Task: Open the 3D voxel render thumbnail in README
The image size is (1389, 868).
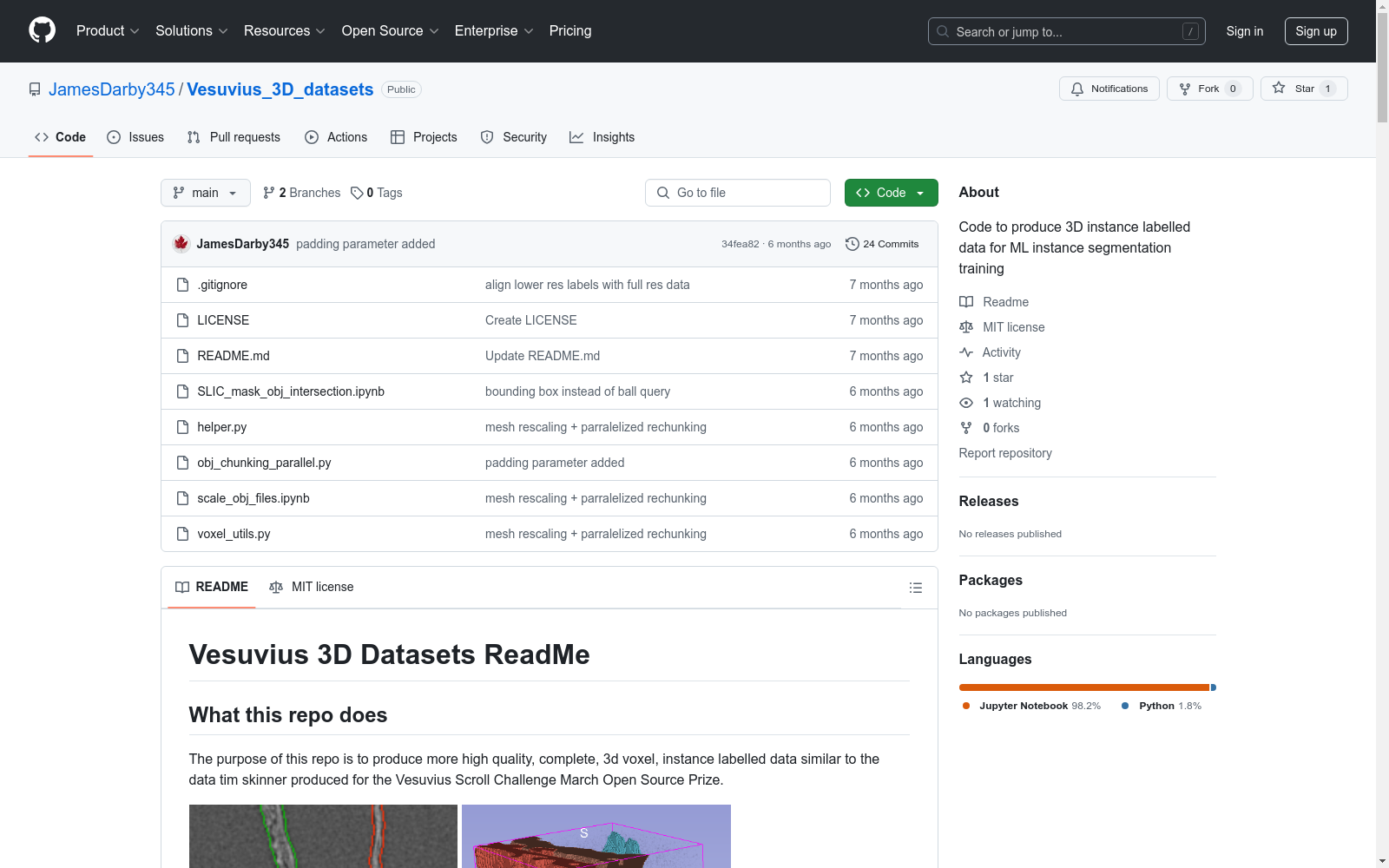Action: [596, 836]
